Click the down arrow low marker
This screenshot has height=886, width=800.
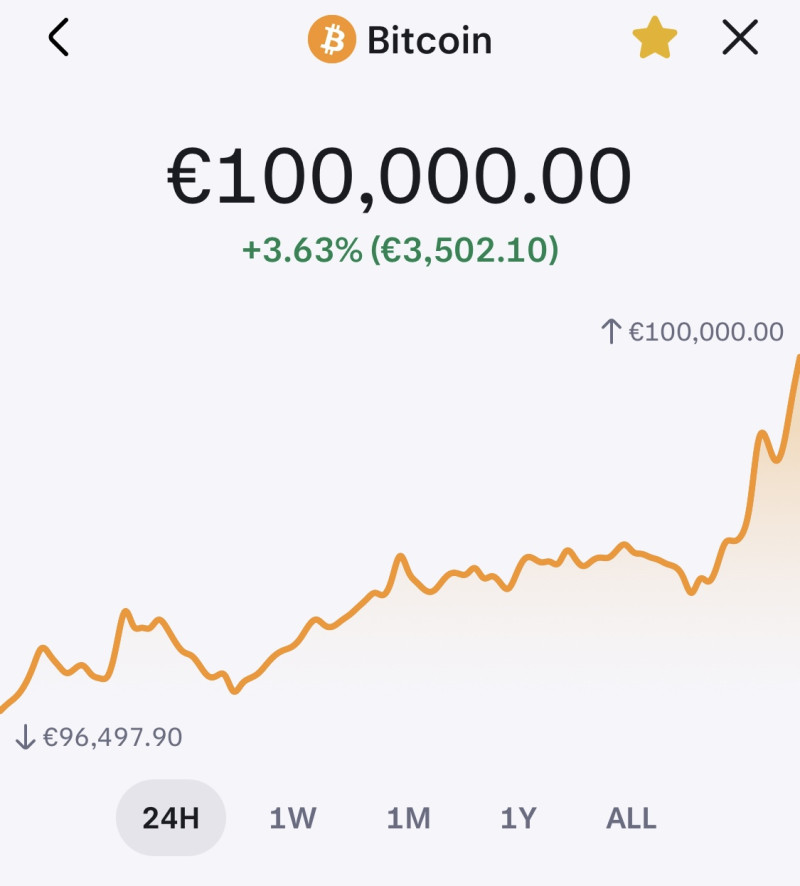[25, 737]
